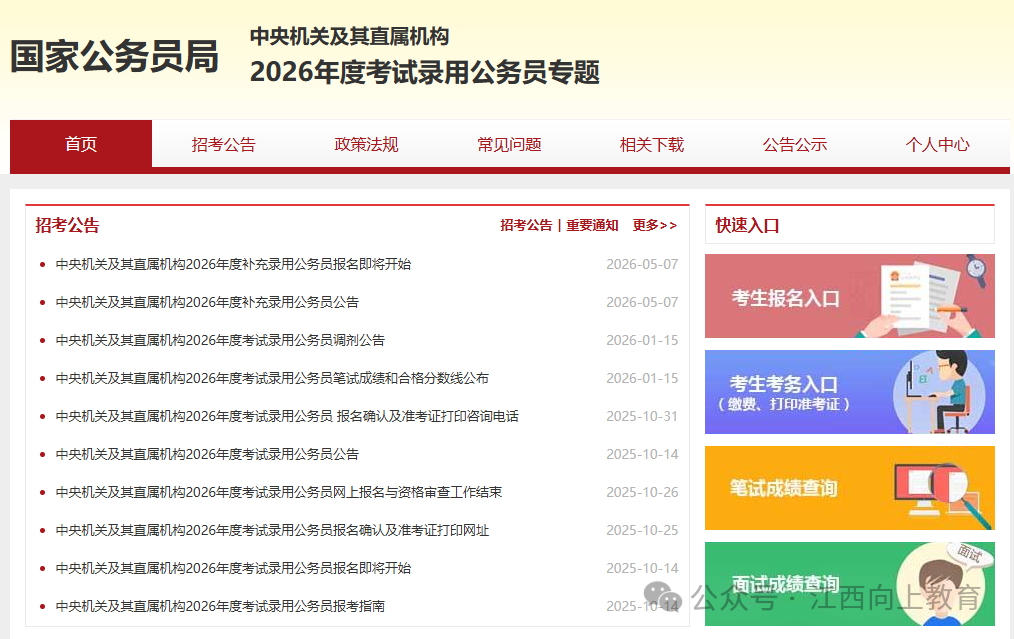This screenshot has height=639, width=1014.
Task: Switch to the 招考公告 navigation tab
Action: click(224, 144)
